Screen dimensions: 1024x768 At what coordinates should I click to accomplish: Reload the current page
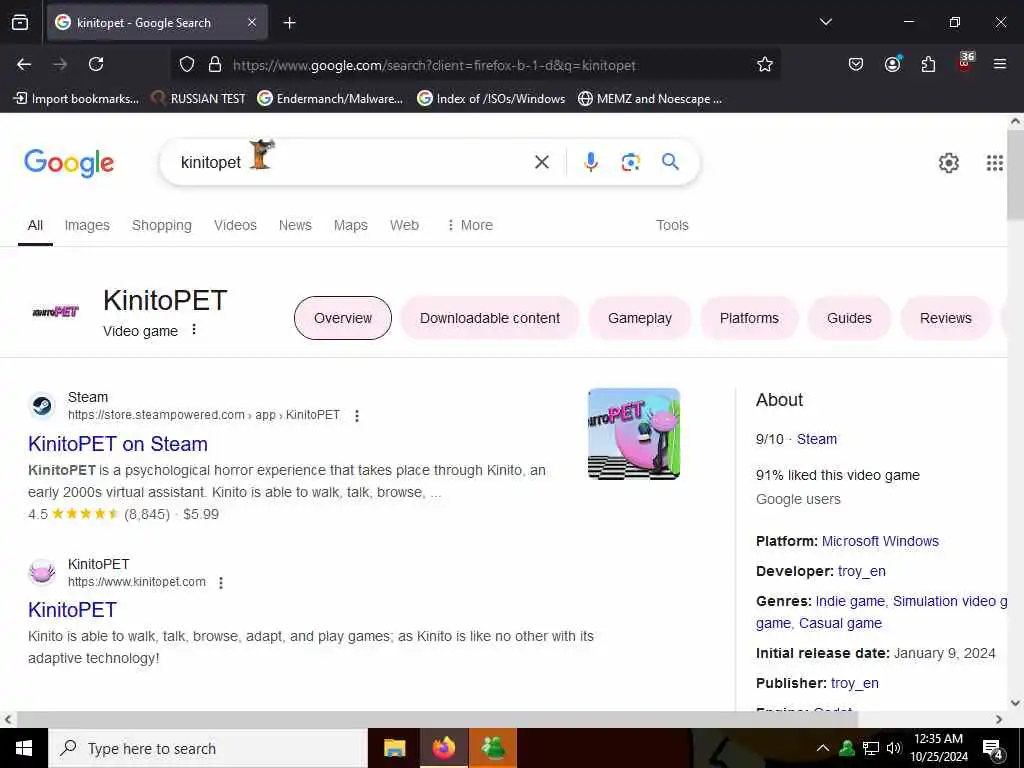point(96,64)
